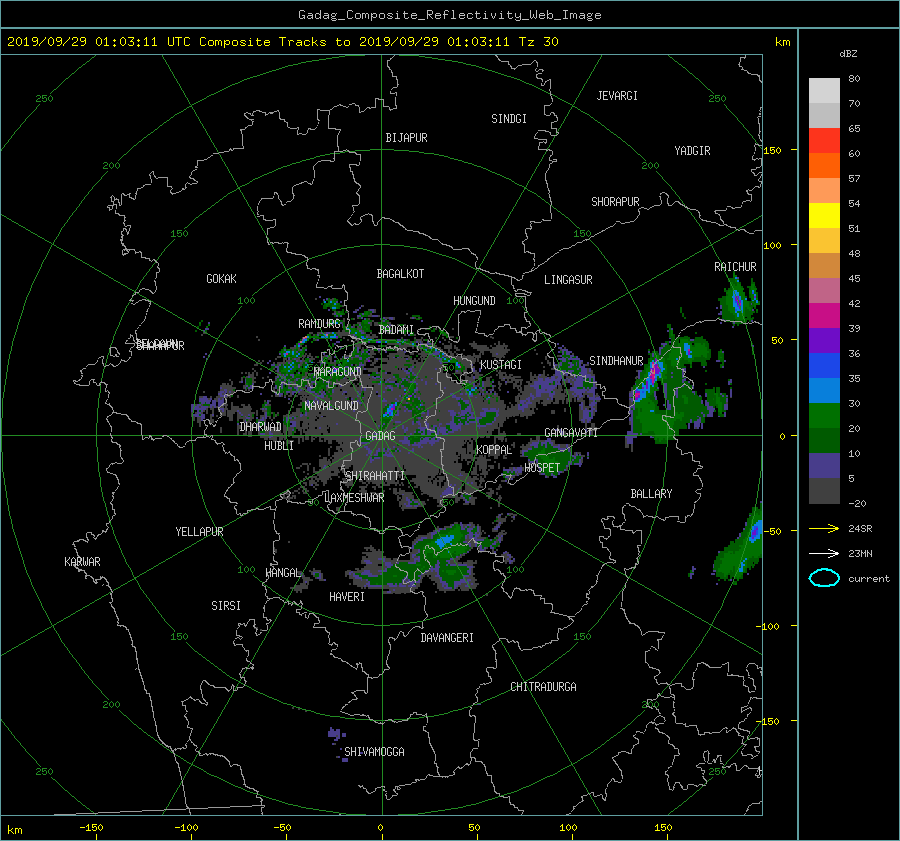Click the SHIRAHATTI city label
Screen dimensions: 900x841
[375, 475]
